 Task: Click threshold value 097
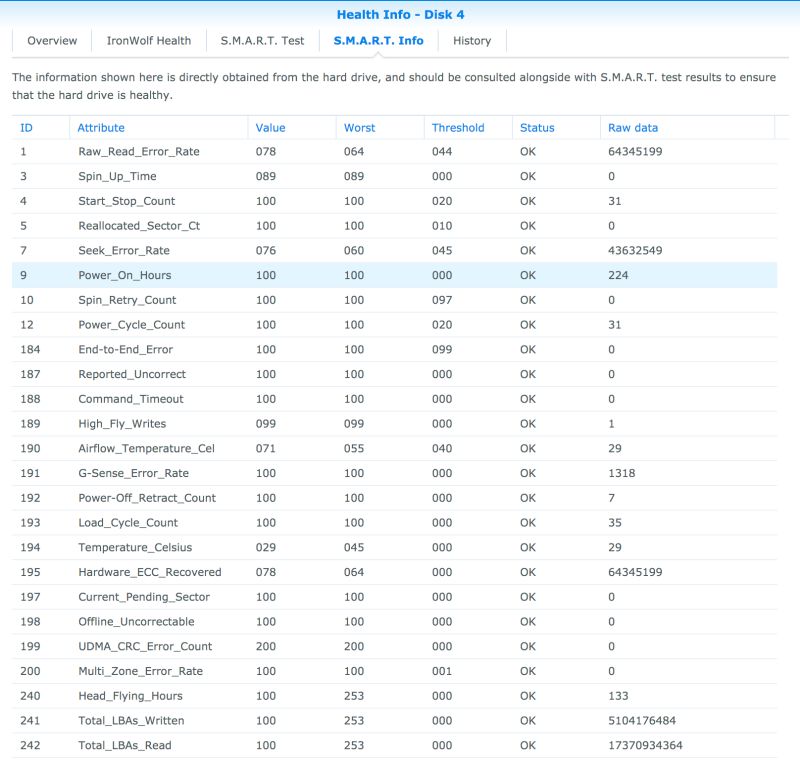(x=442, y=300)
